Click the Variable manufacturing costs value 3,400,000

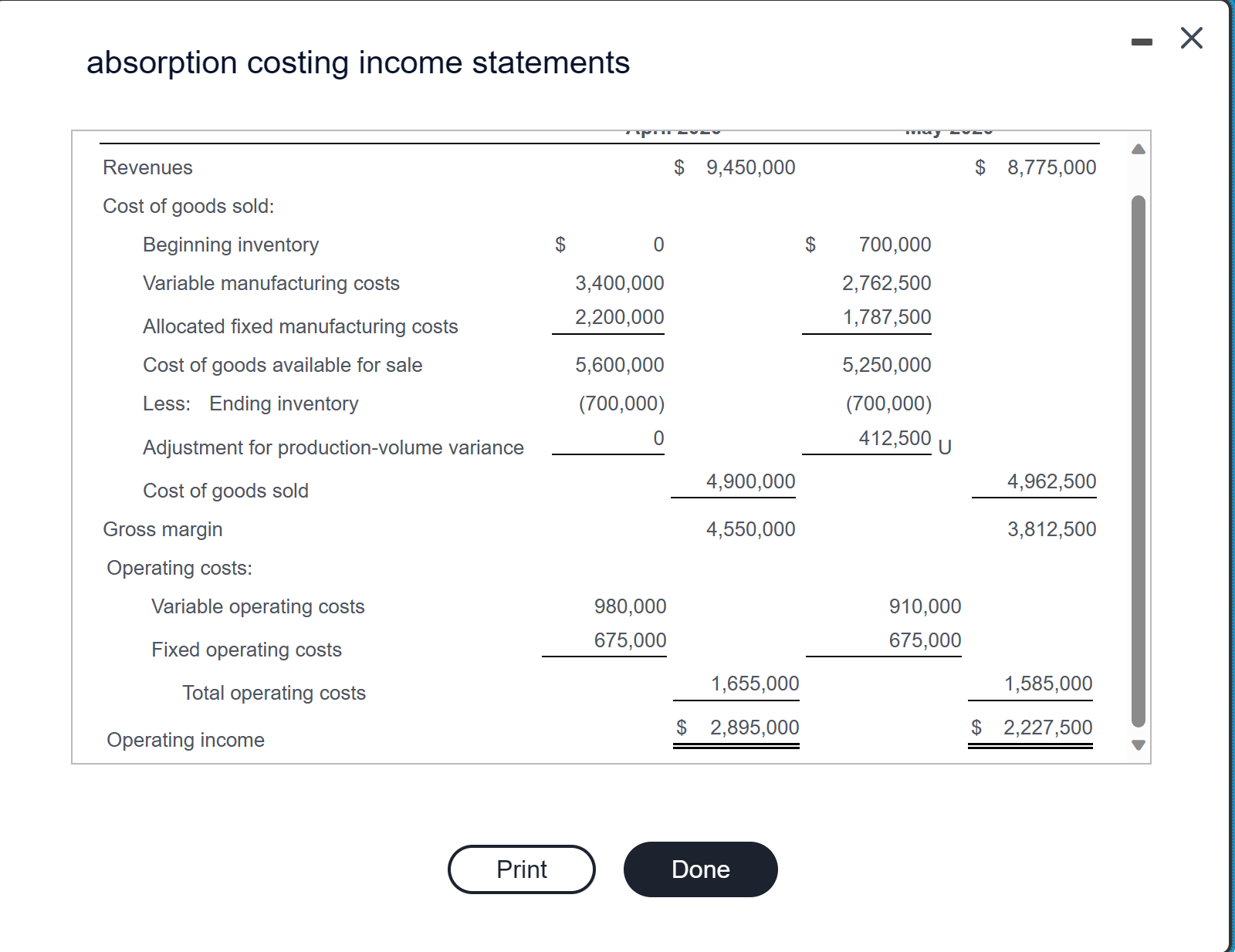(x=619, y=282)
